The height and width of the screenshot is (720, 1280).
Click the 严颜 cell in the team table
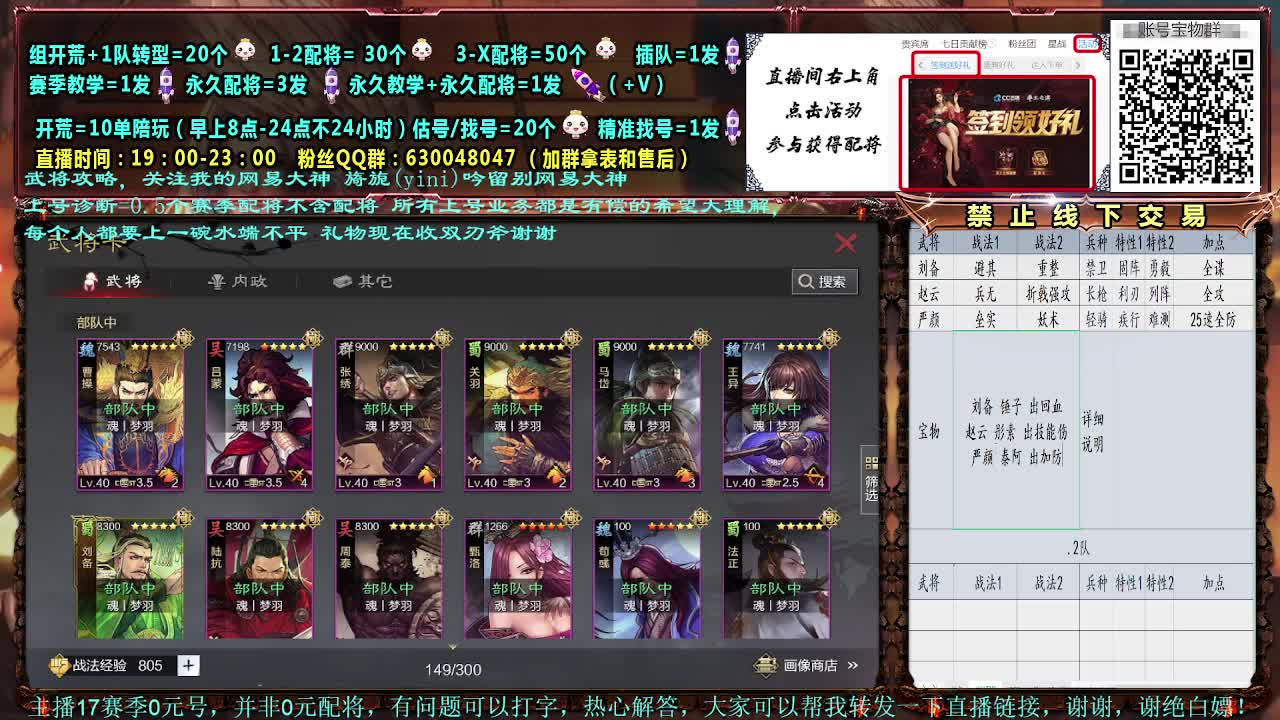point(929,320)
